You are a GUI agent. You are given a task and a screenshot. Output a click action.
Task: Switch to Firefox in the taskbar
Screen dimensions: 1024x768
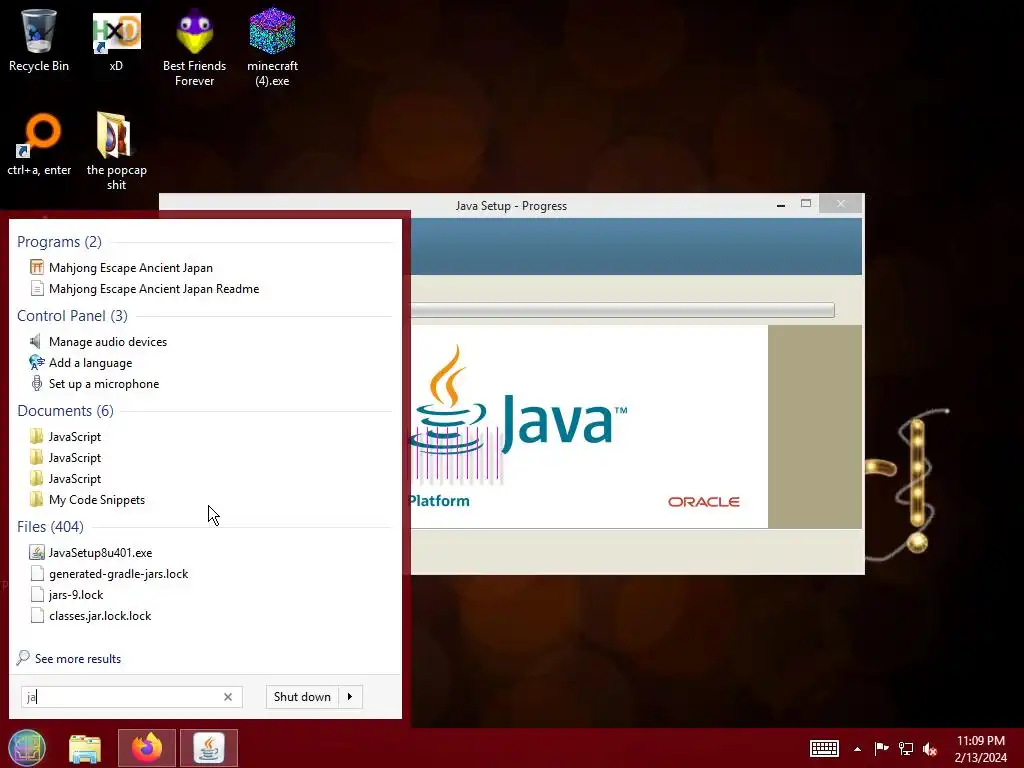click(x=147, y=748)
